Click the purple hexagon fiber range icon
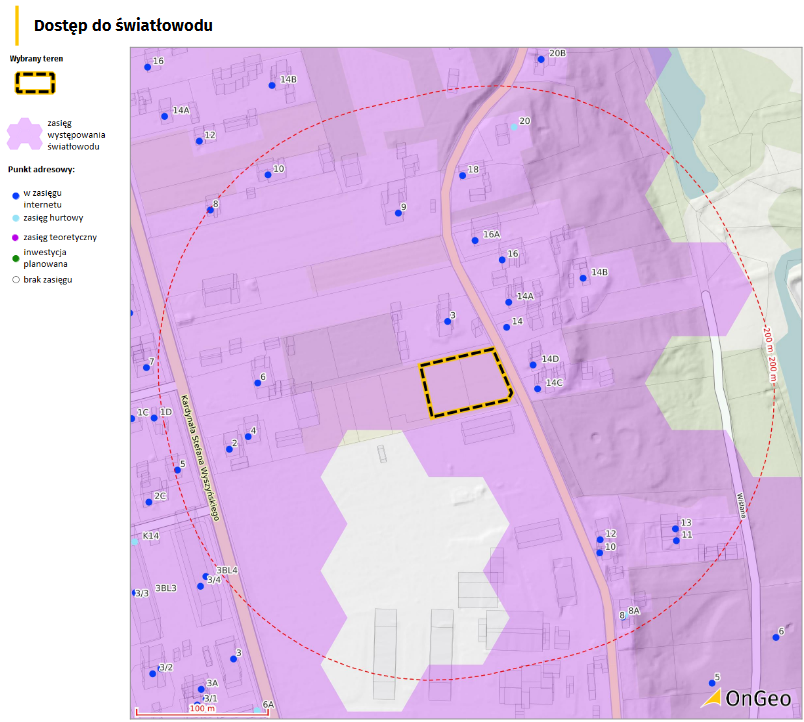Viewport: 804px width, 722px height. pyautogui.click(x=27, y=134)
